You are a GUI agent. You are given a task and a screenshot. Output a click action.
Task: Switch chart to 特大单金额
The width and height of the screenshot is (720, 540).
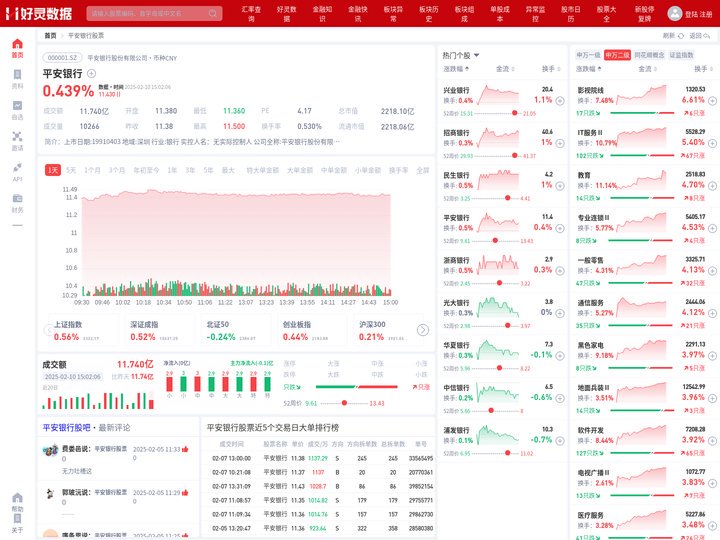click(x=263, y=170)
